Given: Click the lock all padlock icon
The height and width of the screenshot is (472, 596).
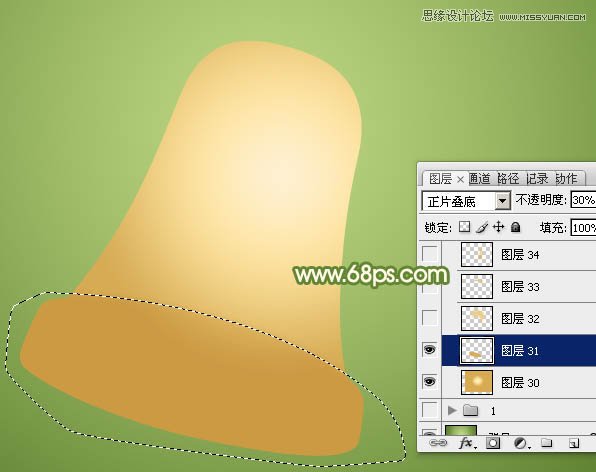Looking at the screenshot, I should [x=515, y=227].
